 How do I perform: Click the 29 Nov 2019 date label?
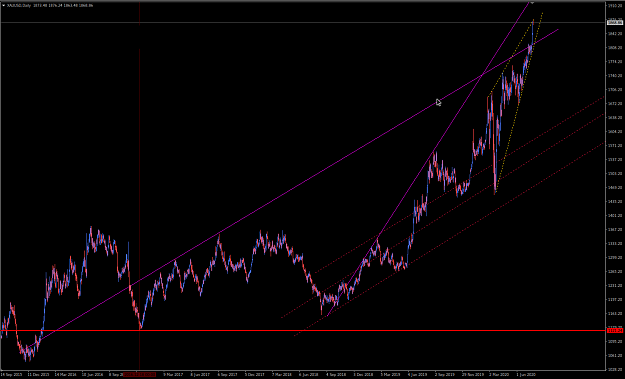pos(472,375)
